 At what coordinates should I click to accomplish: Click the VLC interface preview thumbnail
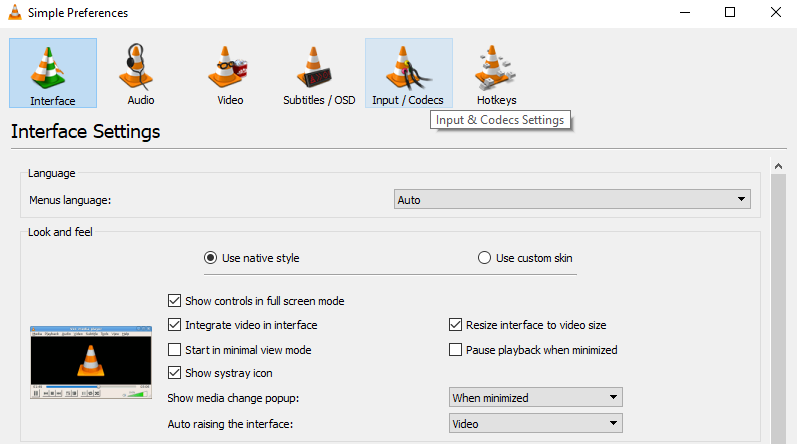(x=91, y=362)
